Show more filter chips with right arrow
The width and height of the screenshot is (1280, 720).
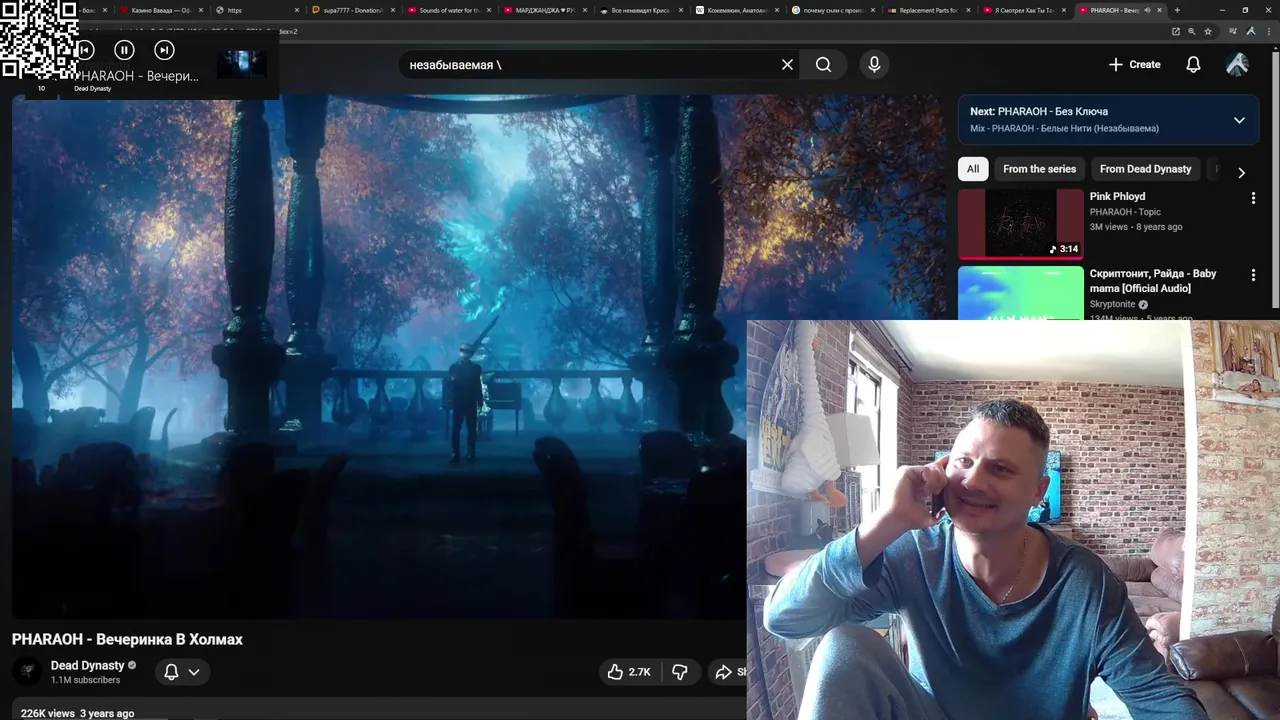pyautogui.click(x=1241, y=172)
